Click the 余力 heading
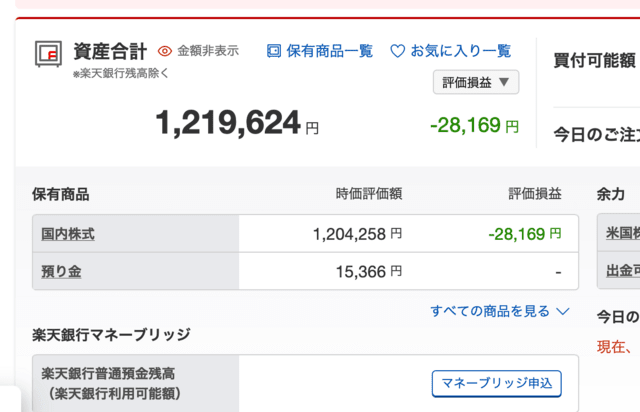The height and width of the screenshot is (412, 640). click(611, 194)
